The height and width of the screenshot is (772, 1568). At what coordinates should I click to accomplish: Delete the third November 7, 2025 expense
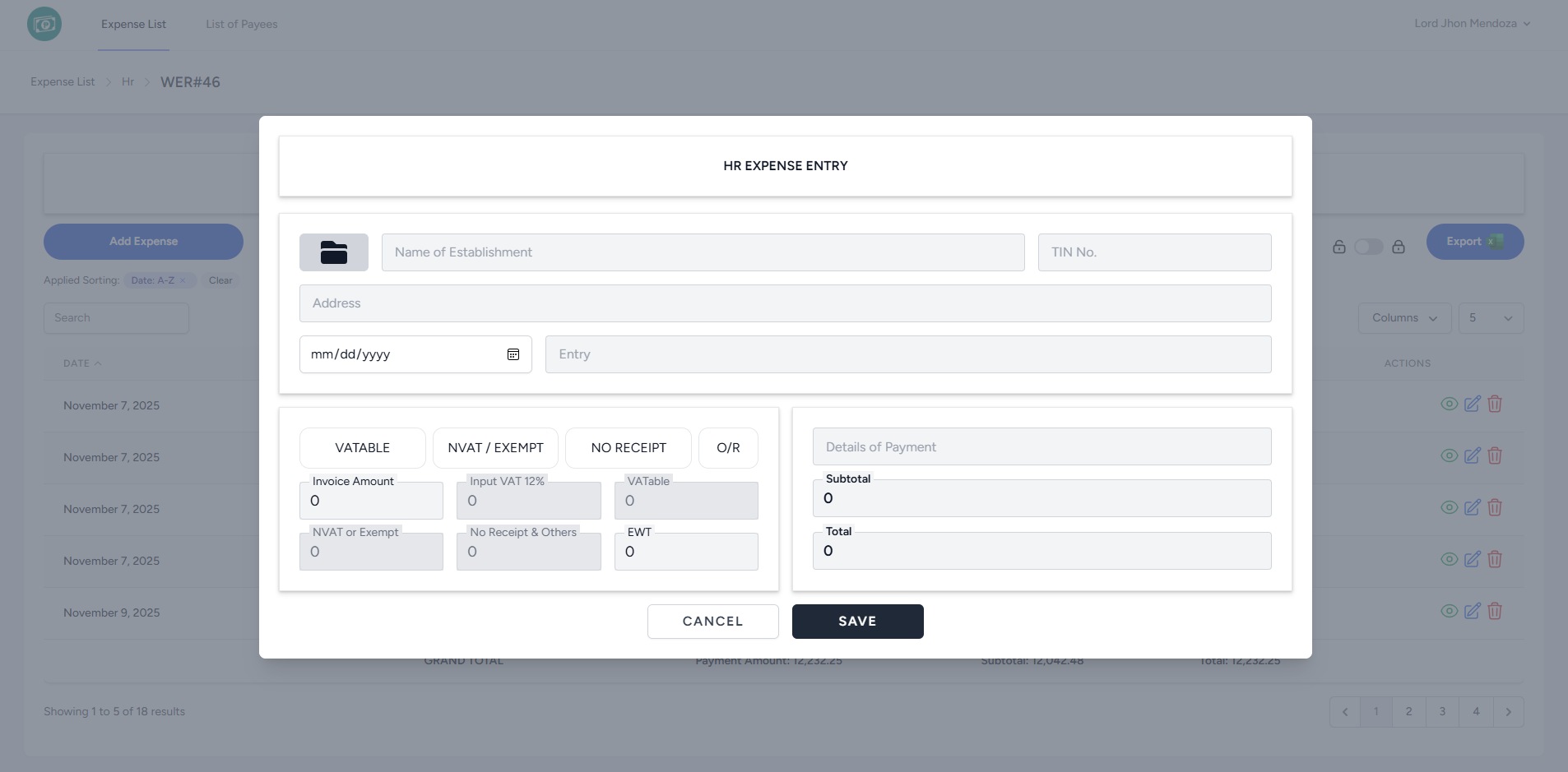[x=1495, y=507]
